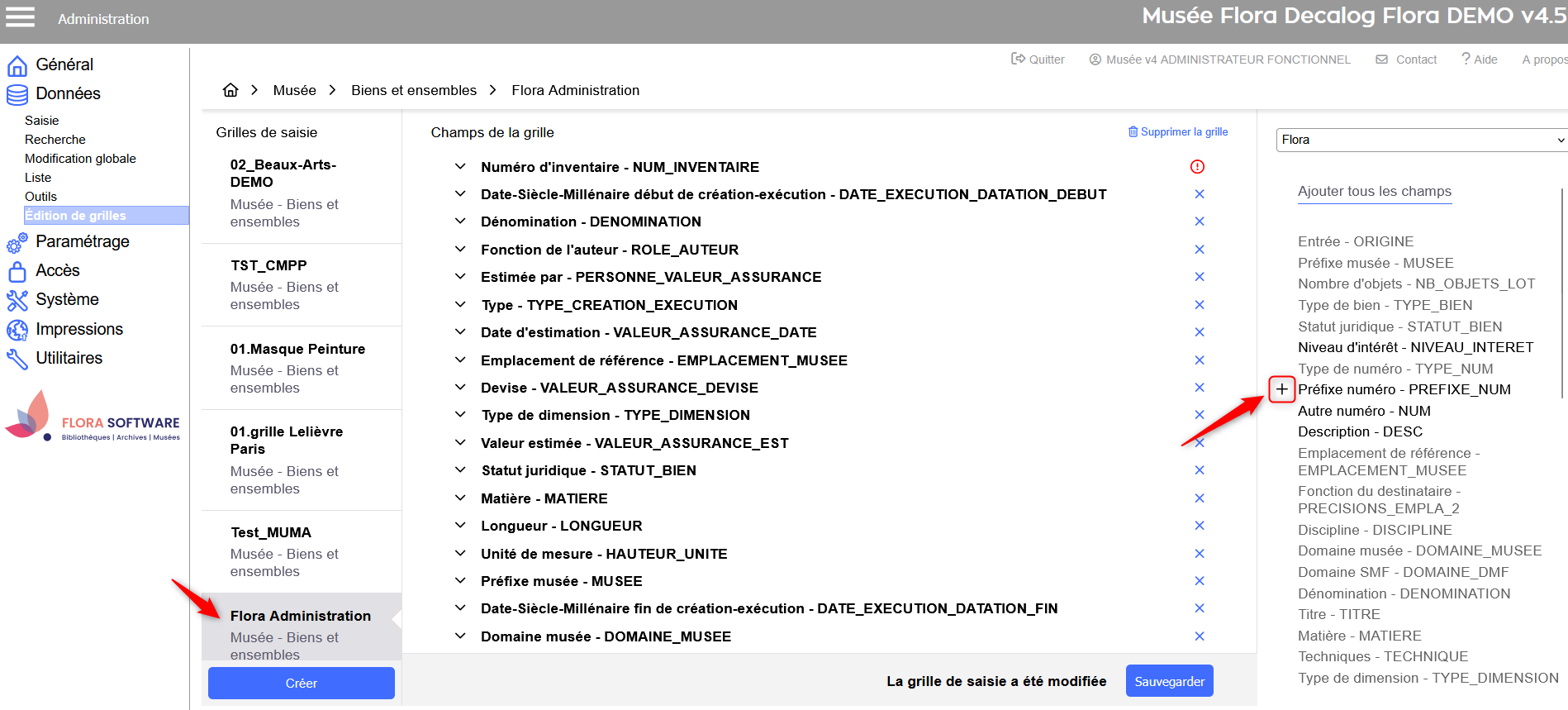The image size is (1568, 710).
Task: Click the plus icon beside Préfixe numéro
Action: pyautogui.click(x=1281, y=389)
